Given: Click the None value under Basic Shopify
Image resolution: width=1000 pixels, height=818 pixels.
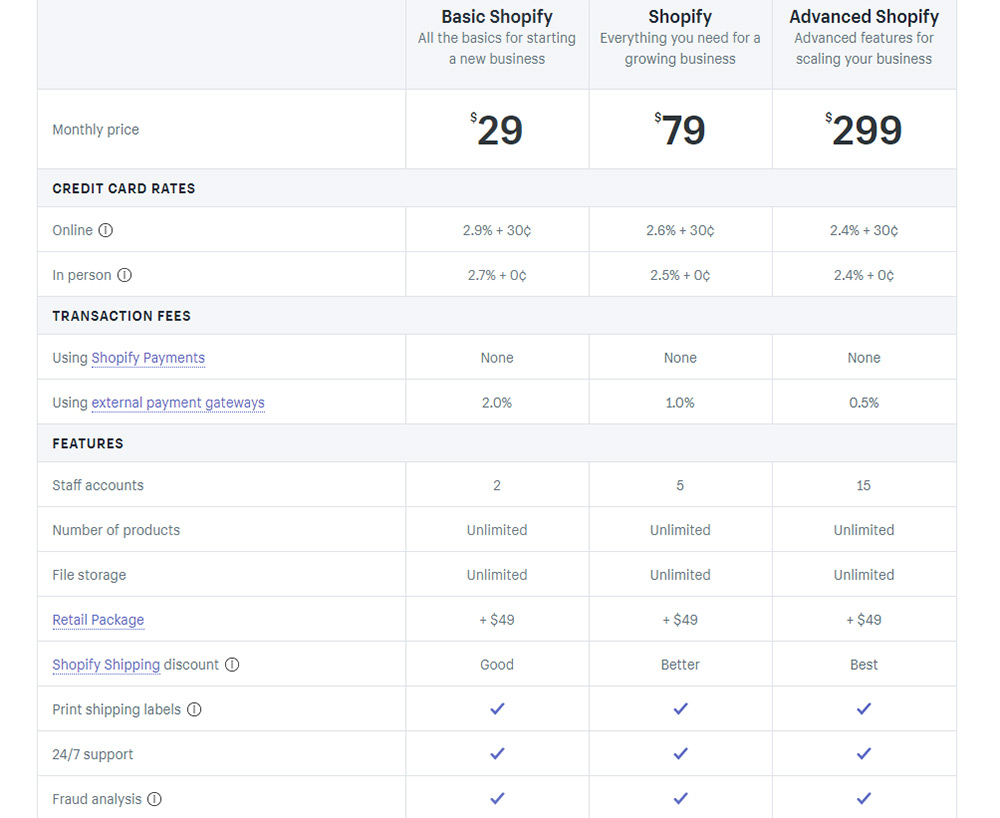Looking at the screenshot, I should click(497, 358).
